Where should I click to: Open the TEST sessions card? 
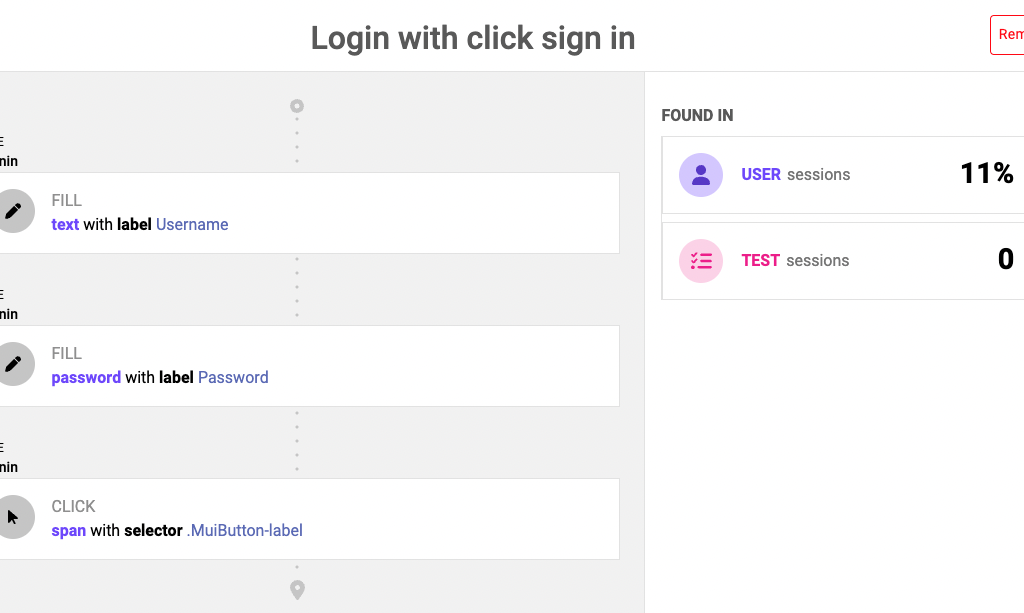[842, 261]
